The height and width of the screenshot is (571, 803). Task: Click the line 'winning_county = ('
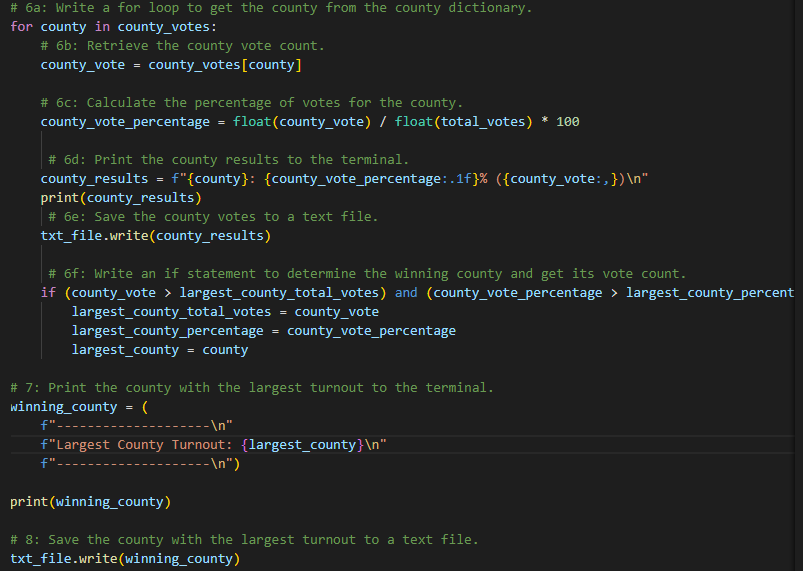(79, 407)
